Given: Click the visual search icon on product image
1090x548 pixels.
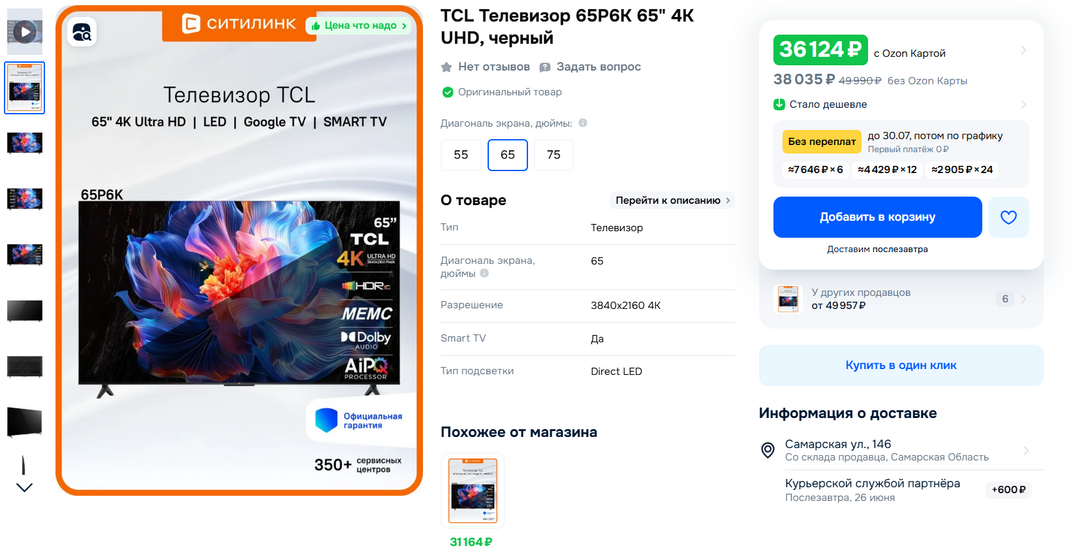Looking at the screenshot, I should click(x=82, y=32).
